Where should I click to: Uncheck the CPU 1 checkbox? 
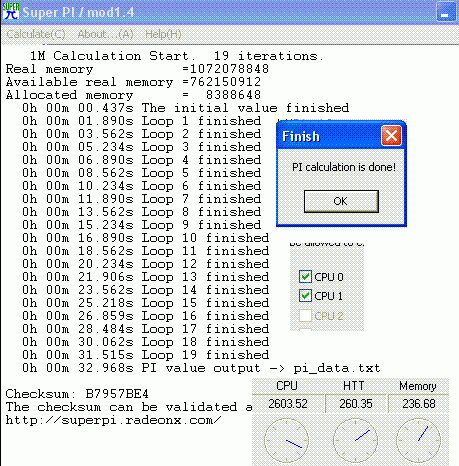(305, 296)
